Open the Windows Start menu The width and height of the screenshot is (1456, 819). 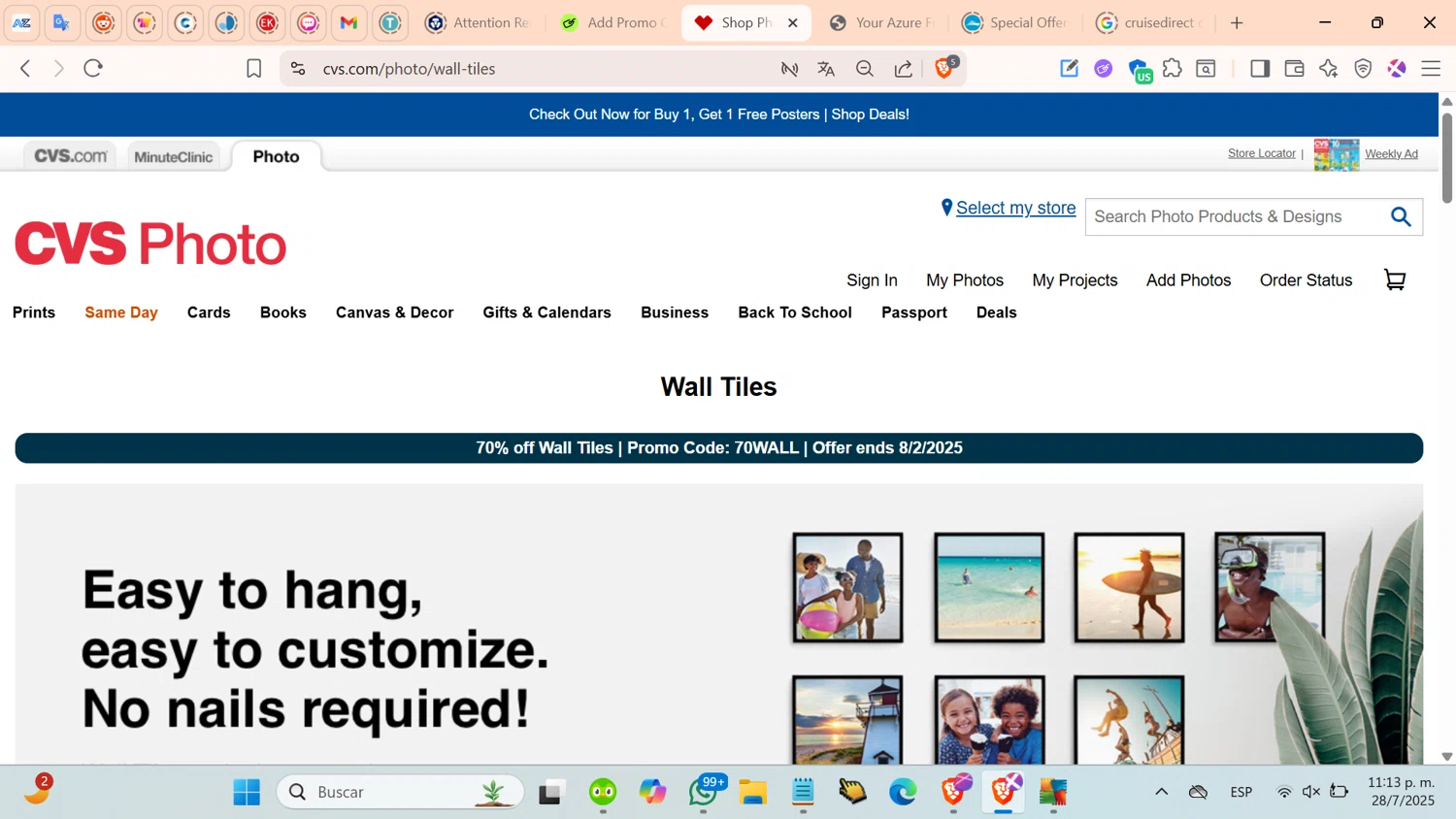tap(247, 792)
